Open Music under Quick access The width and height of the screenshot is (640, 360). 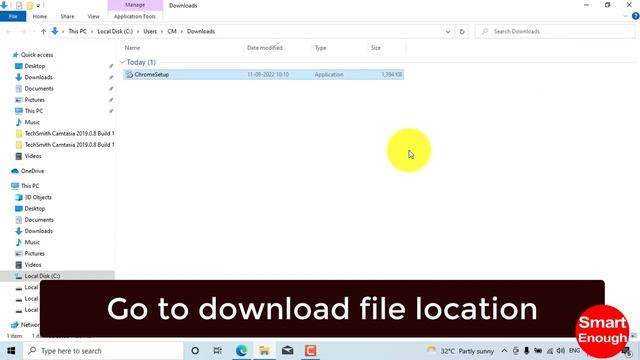32,122
